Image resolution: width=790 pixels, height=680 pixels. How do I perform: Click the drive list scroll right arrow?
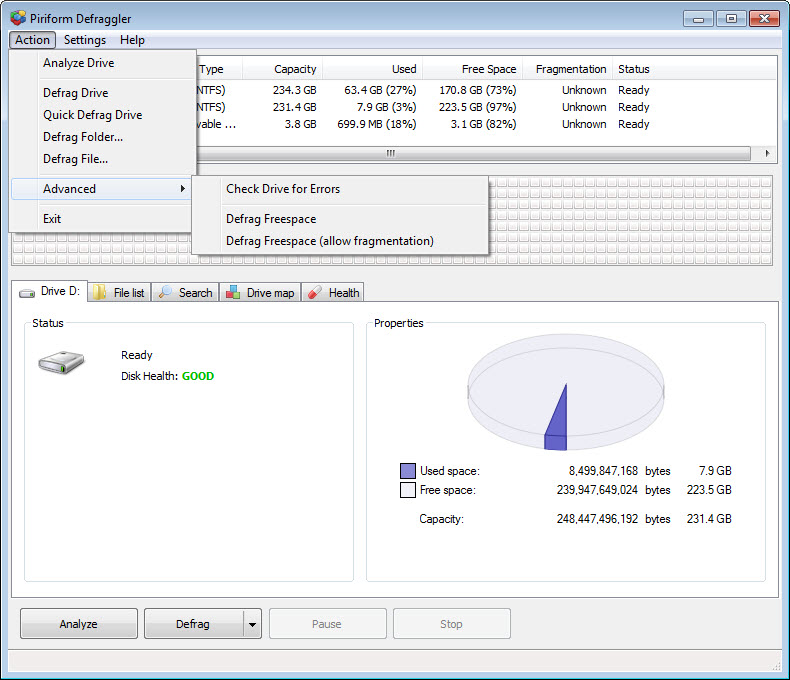767,153
